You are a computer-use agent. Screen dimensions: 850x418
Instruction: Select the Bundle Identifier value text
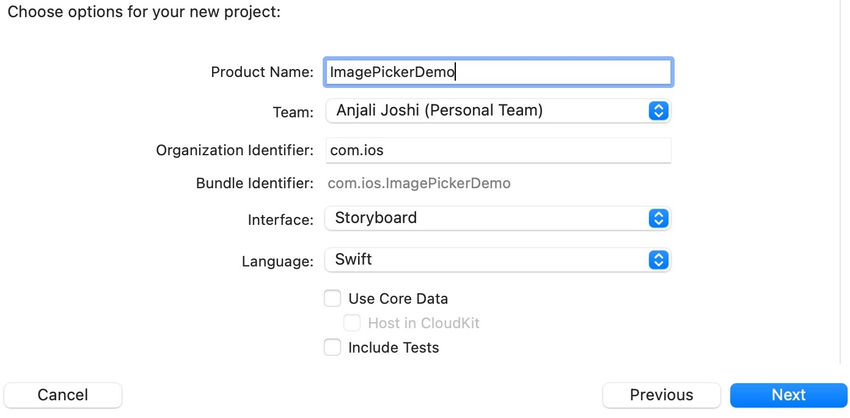[419, 183]
